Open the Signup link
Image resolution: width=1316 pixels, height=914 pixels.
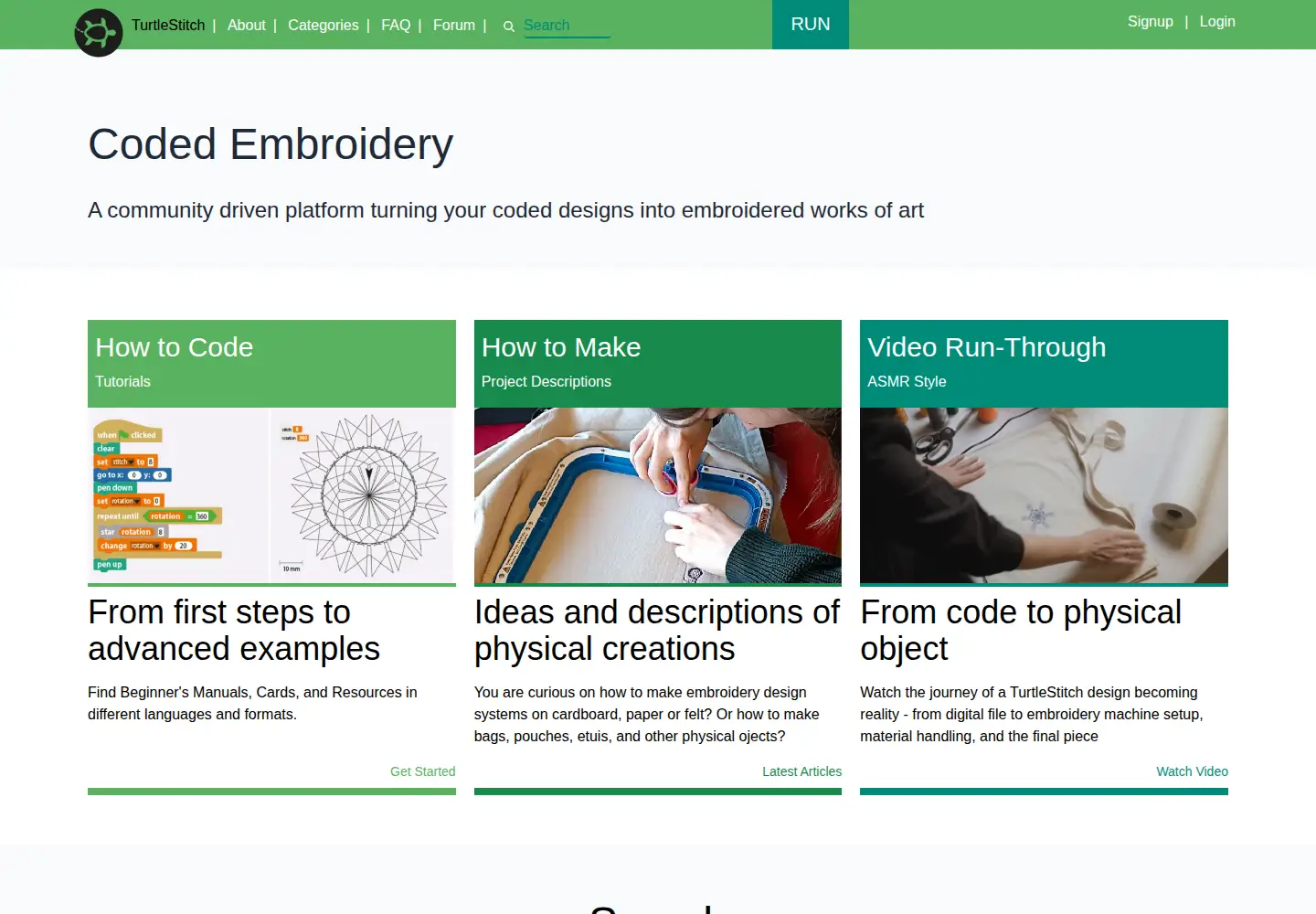click(1150, 22)
